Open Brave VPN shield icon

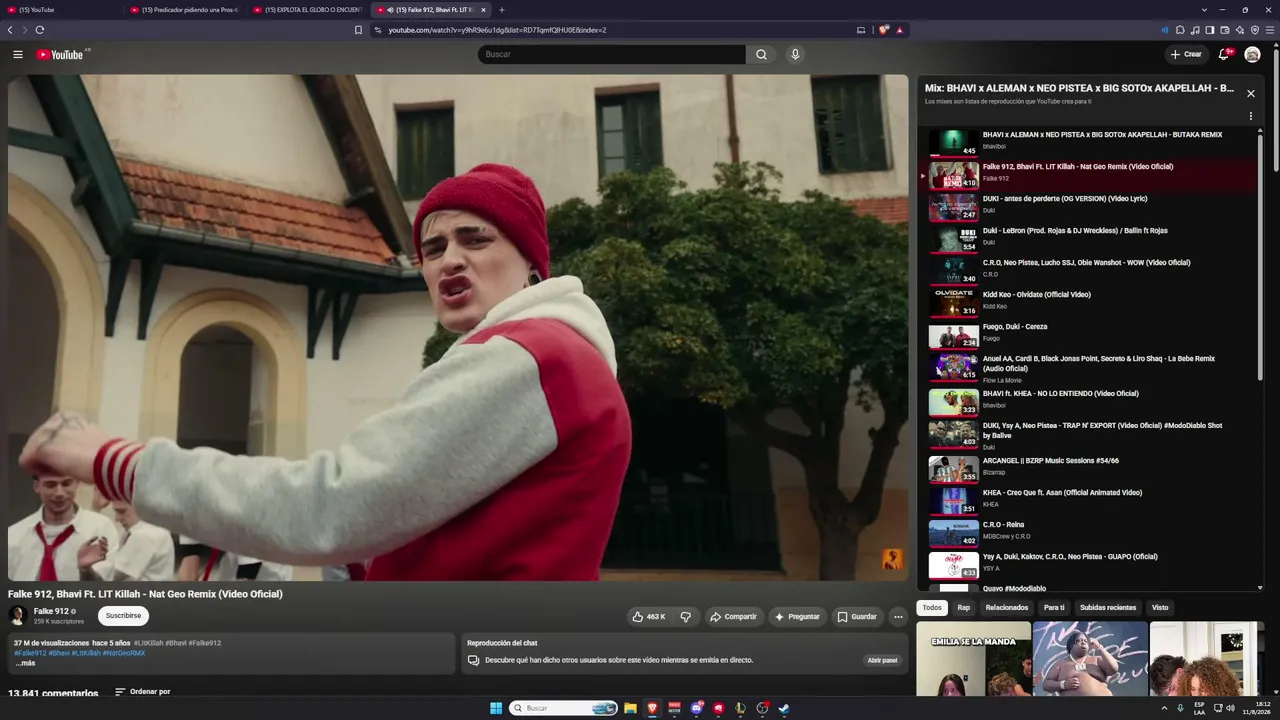(x=1255, y=30)
